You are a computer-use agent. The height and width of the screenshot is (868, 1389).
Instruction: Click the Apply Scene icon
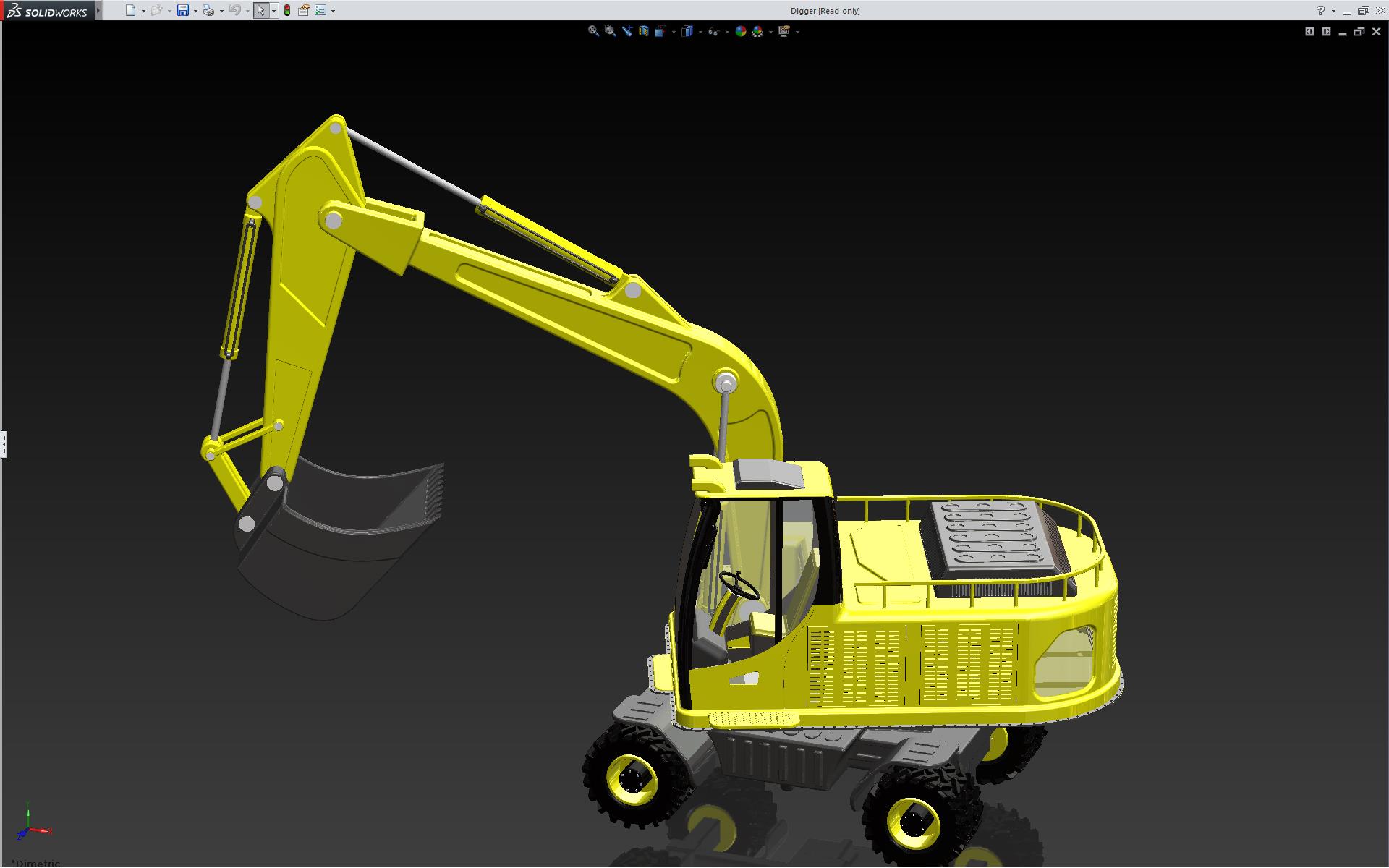click(757, 31)
